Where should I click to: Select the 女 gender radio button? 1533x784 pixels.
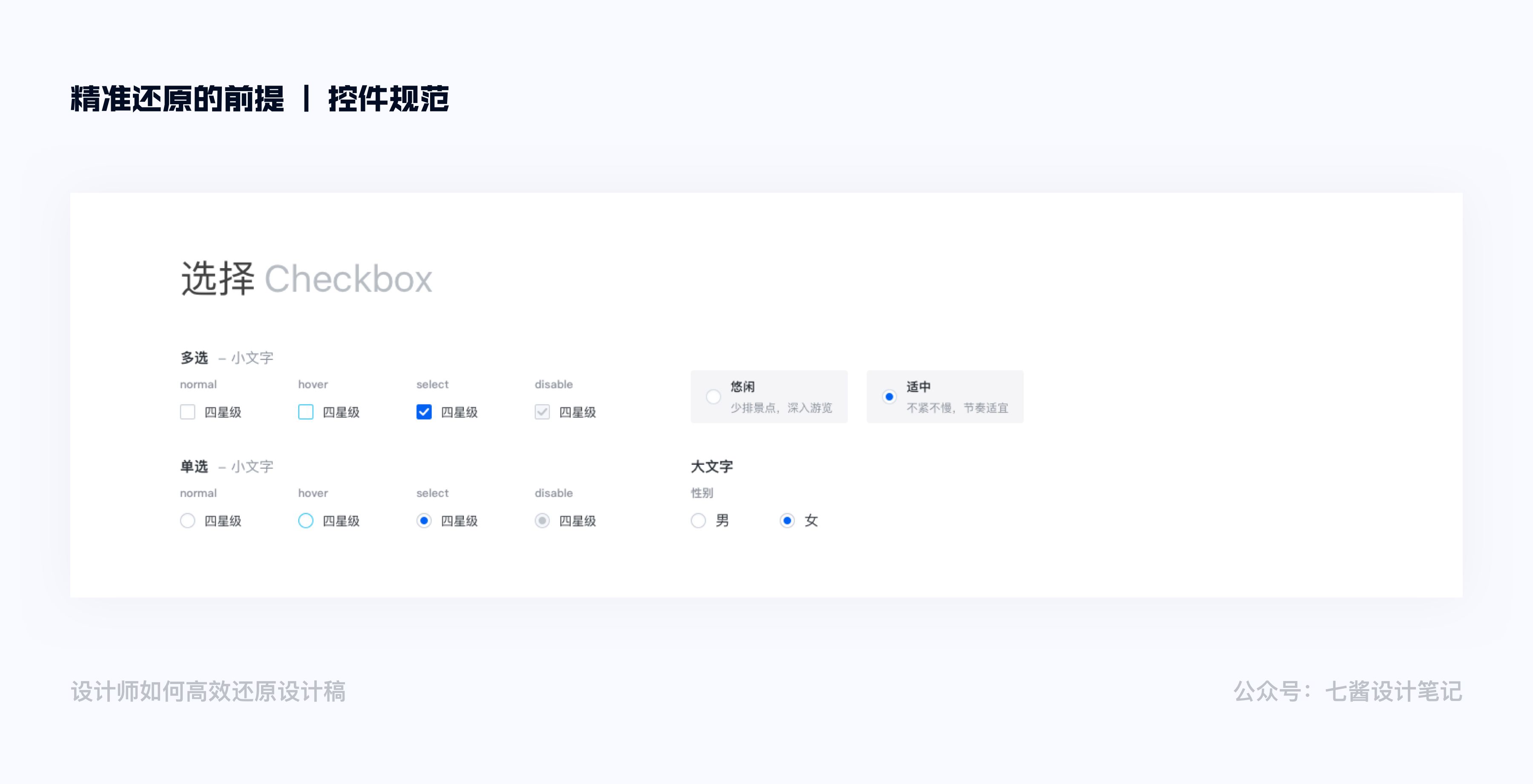tap(787, 521)
